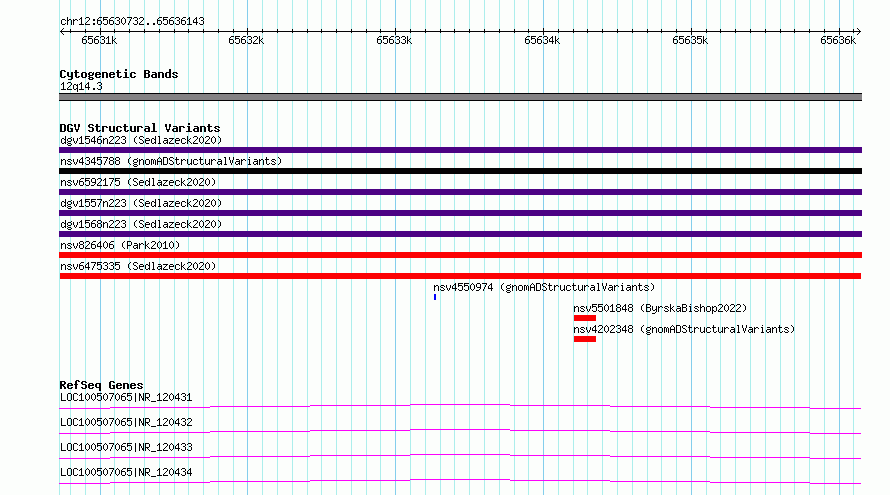The height and width of the screenshot is (495, 890).
Task: Click the gray 12q14.3 cytogenetic band bar
Action: coord(460,97)
